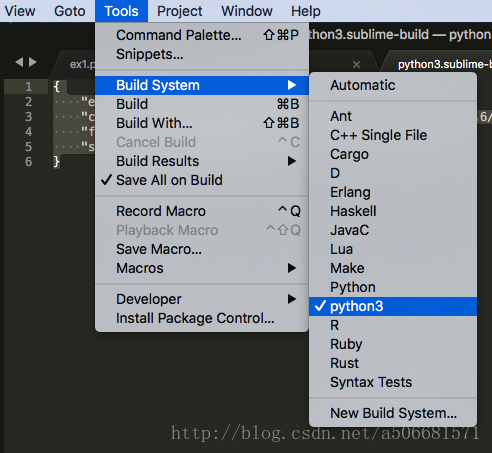This screenshot has height=453, width=492.
Task: Expand the Build Results submenu
Action: coord(202,161)
